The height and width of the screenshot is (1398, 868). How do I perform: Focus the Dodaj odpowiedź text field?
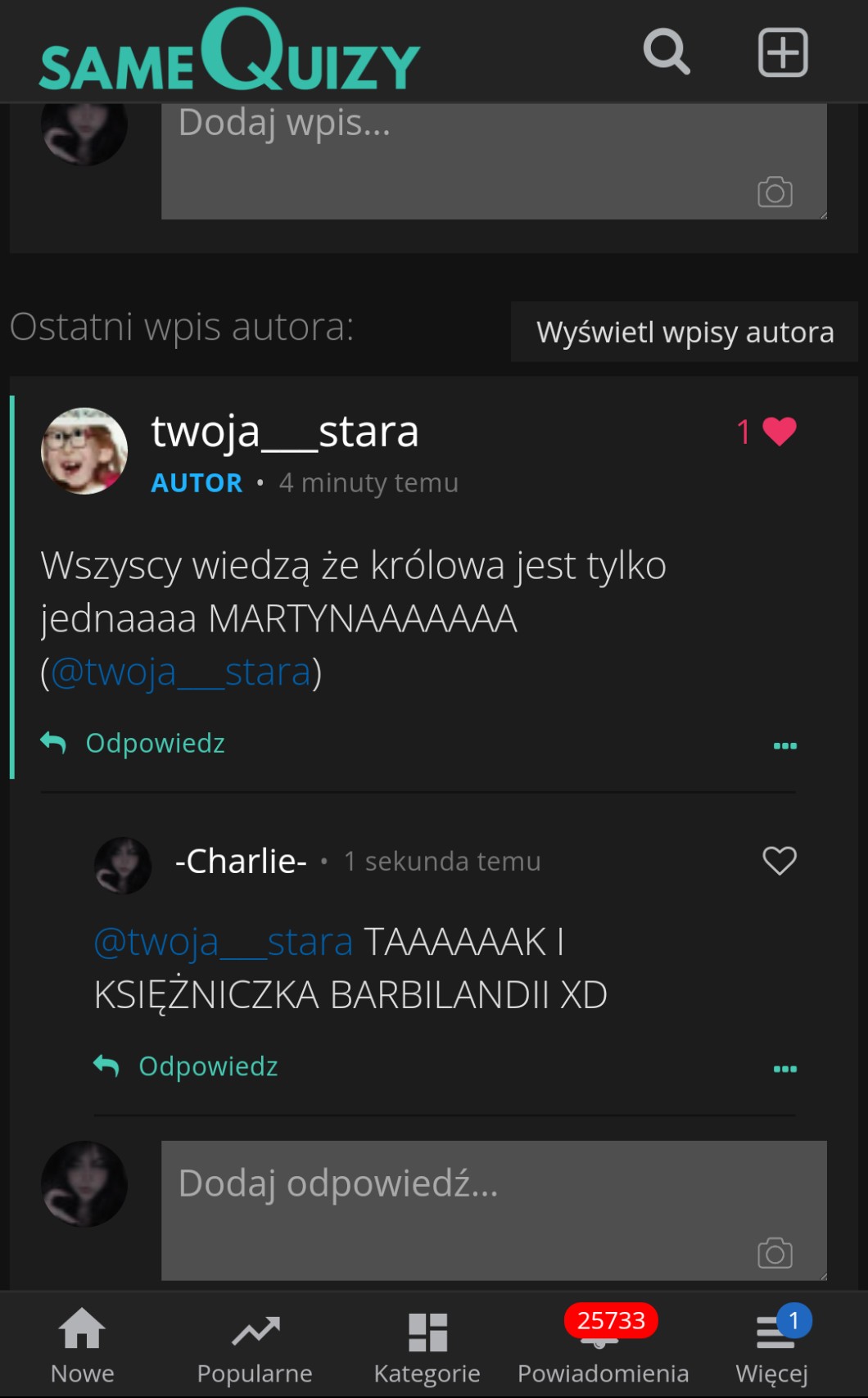tap(494, 1210)
